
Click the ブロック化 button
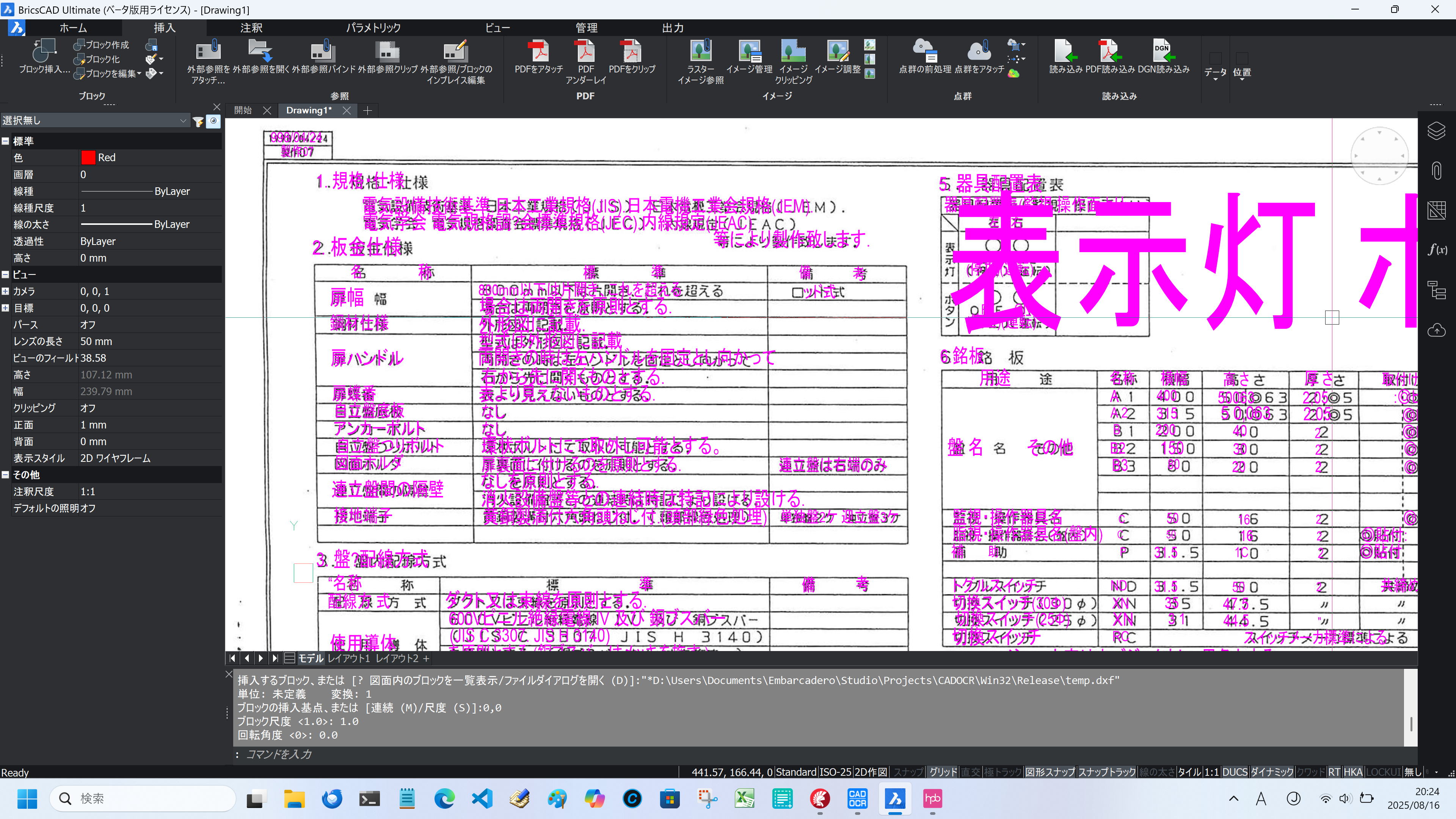coord(97,59)
